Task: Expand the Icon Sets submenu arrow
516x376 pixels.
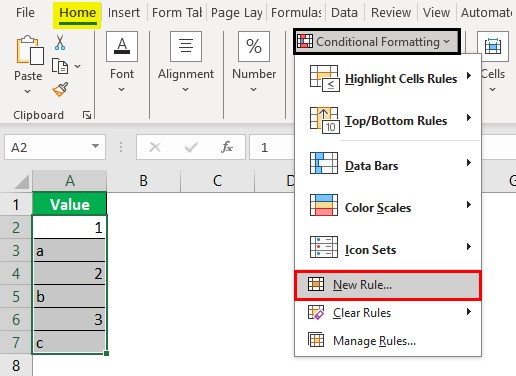Action: tap(469, 247)
